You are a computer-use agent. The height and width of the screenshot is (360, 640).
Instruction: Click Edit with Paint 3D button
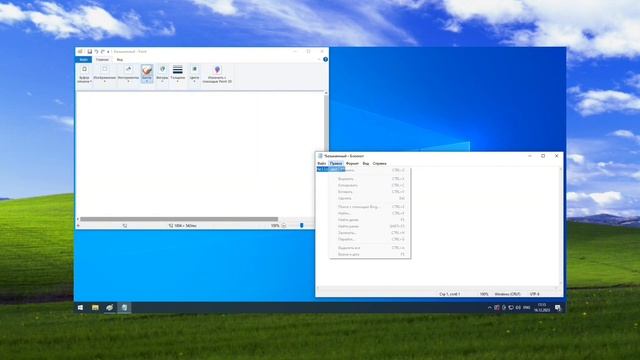[217, 74]
